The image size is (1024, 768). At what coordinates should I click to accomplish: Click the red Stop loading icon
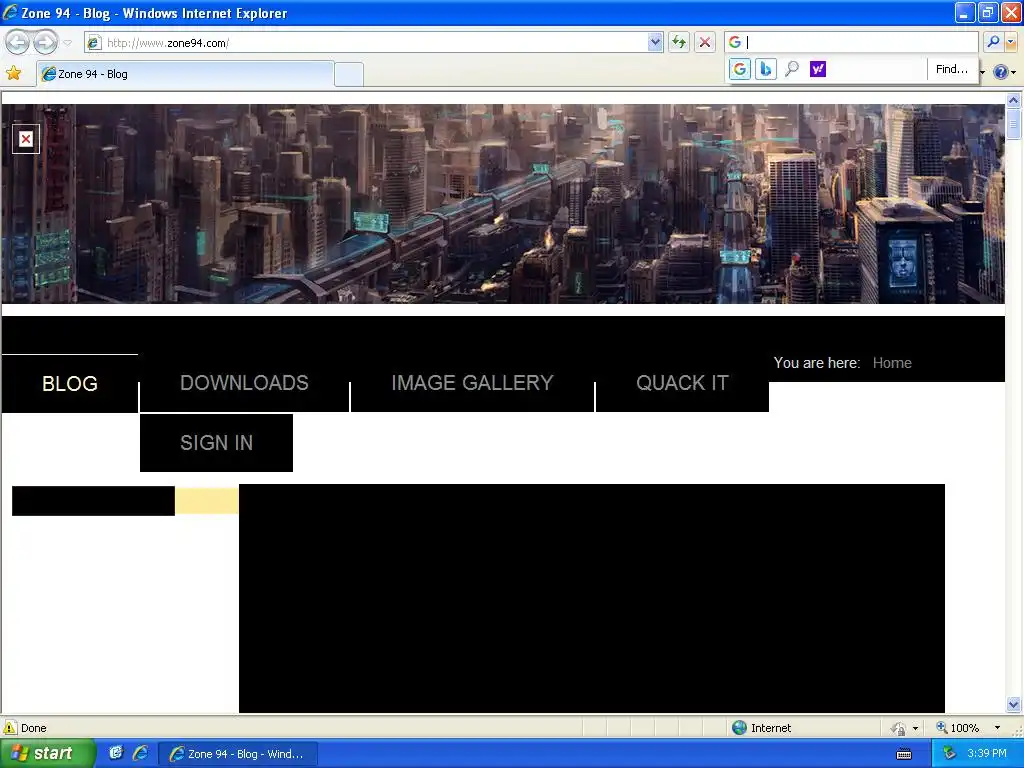pos(705,43)
